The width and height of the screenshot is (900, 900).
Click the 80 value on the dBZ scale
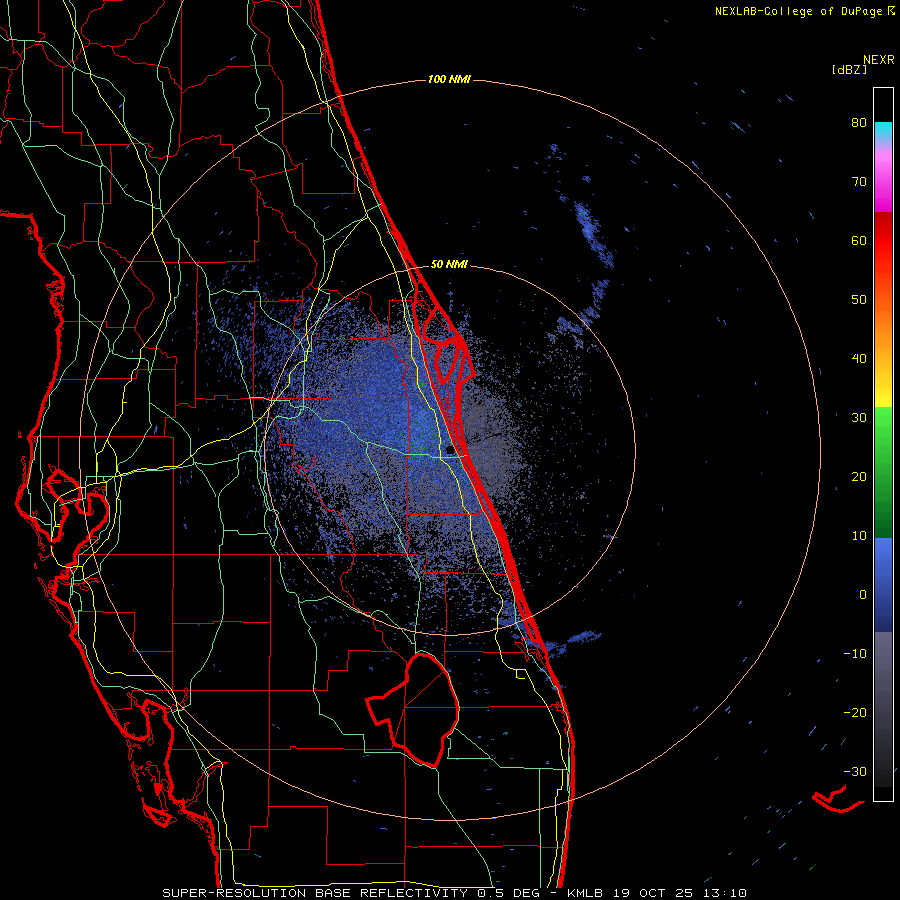click(x=859, y=123)
